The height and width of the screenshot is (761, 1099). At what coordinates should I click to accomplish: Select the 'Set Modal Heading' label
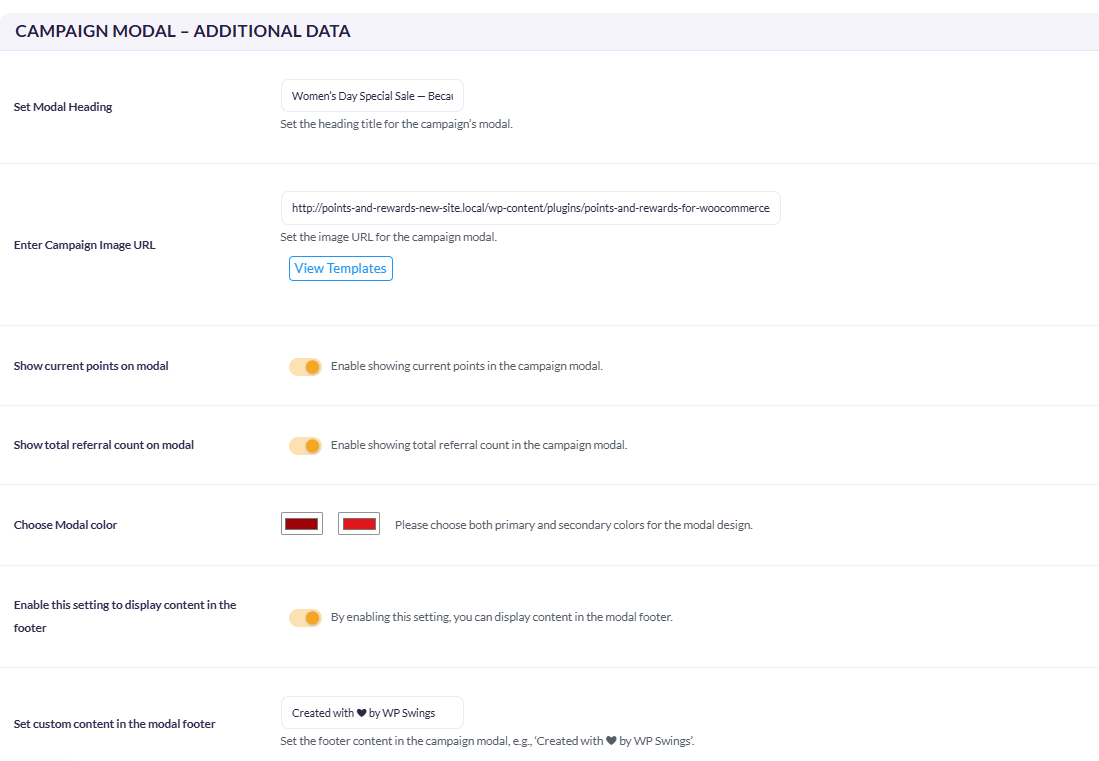point(63,107)
